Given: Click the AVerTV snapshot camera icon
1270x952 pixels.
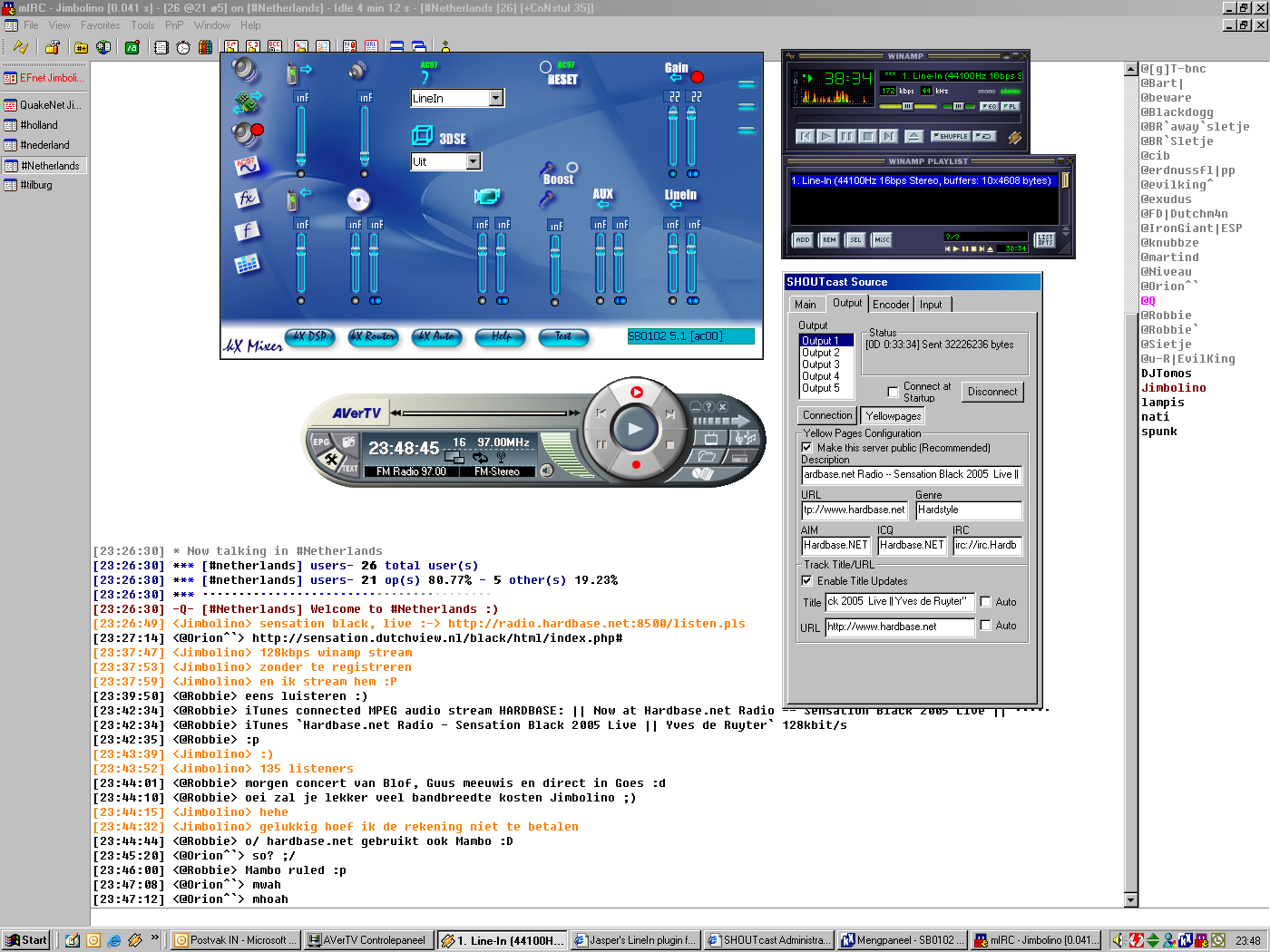Looking at the screenshot, I should (348, 442).
